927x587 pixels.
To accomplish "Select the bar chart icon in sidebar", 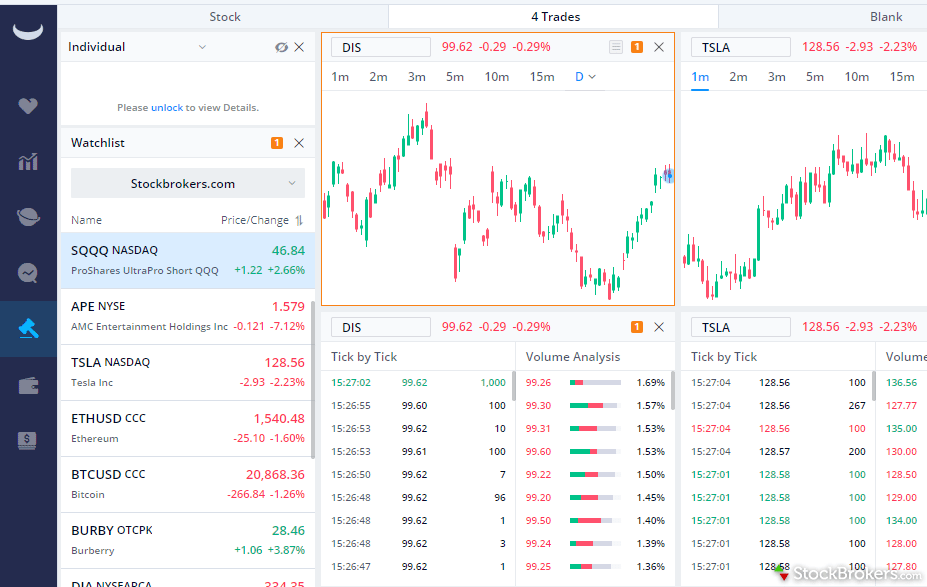I will 27,161.
